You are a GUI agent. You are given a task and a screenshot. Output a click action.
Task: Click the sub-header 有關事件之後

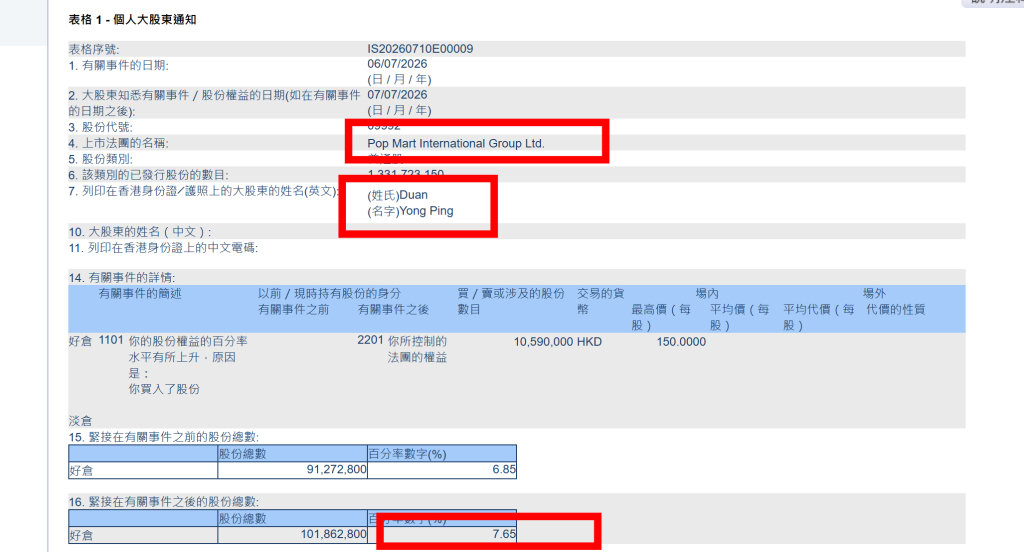click(393, 310)
